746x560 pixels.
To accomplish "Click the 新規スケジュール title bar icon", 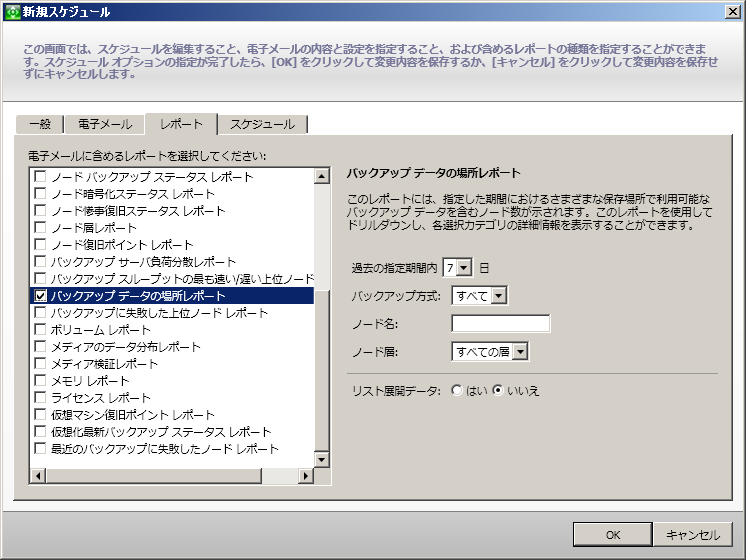I will (12, 12).
